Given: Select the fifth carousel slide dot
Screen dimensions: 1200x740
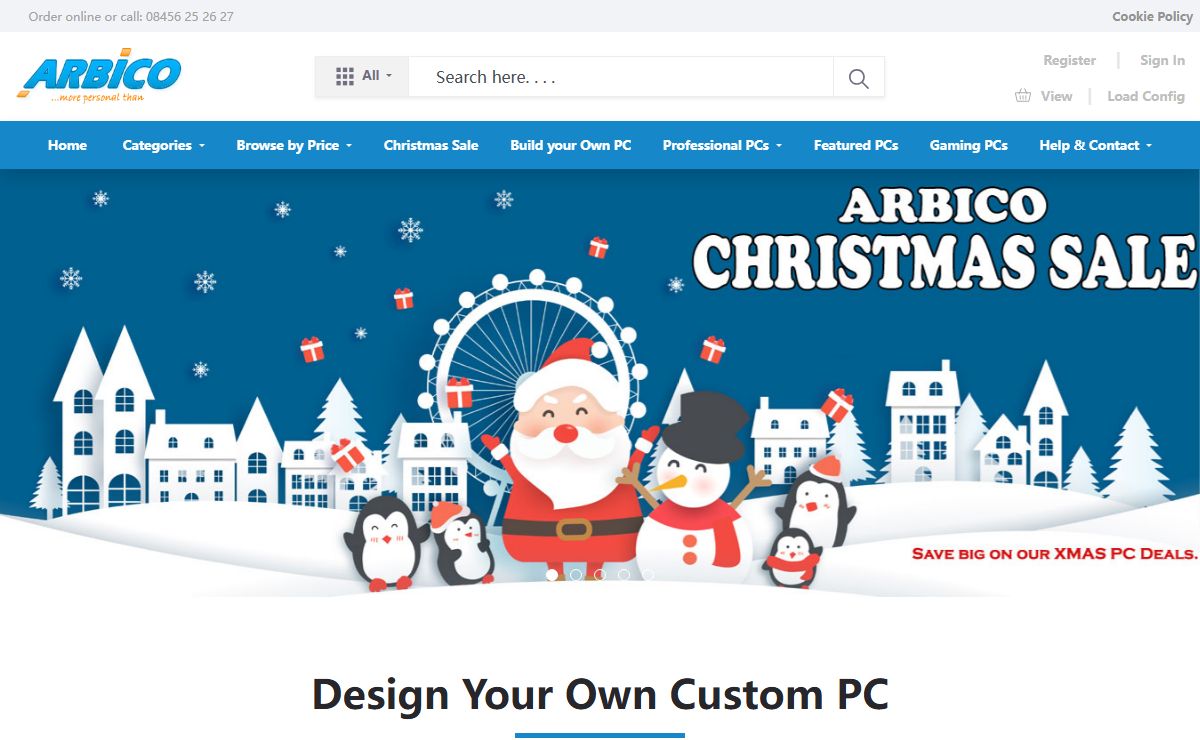Looking at the screenshot, I should [648, 575].
